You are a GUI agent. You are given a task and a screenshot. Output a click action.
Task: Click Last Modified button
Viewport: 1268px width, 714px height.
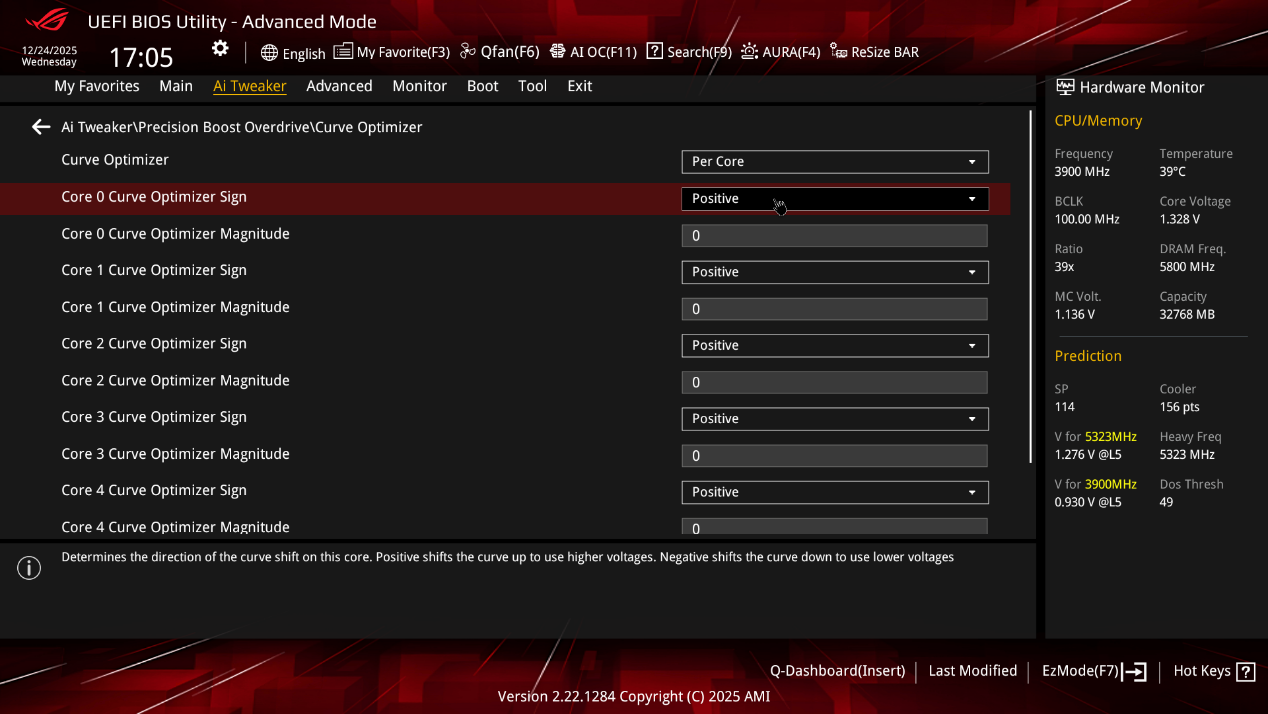(x=972, y=671)
